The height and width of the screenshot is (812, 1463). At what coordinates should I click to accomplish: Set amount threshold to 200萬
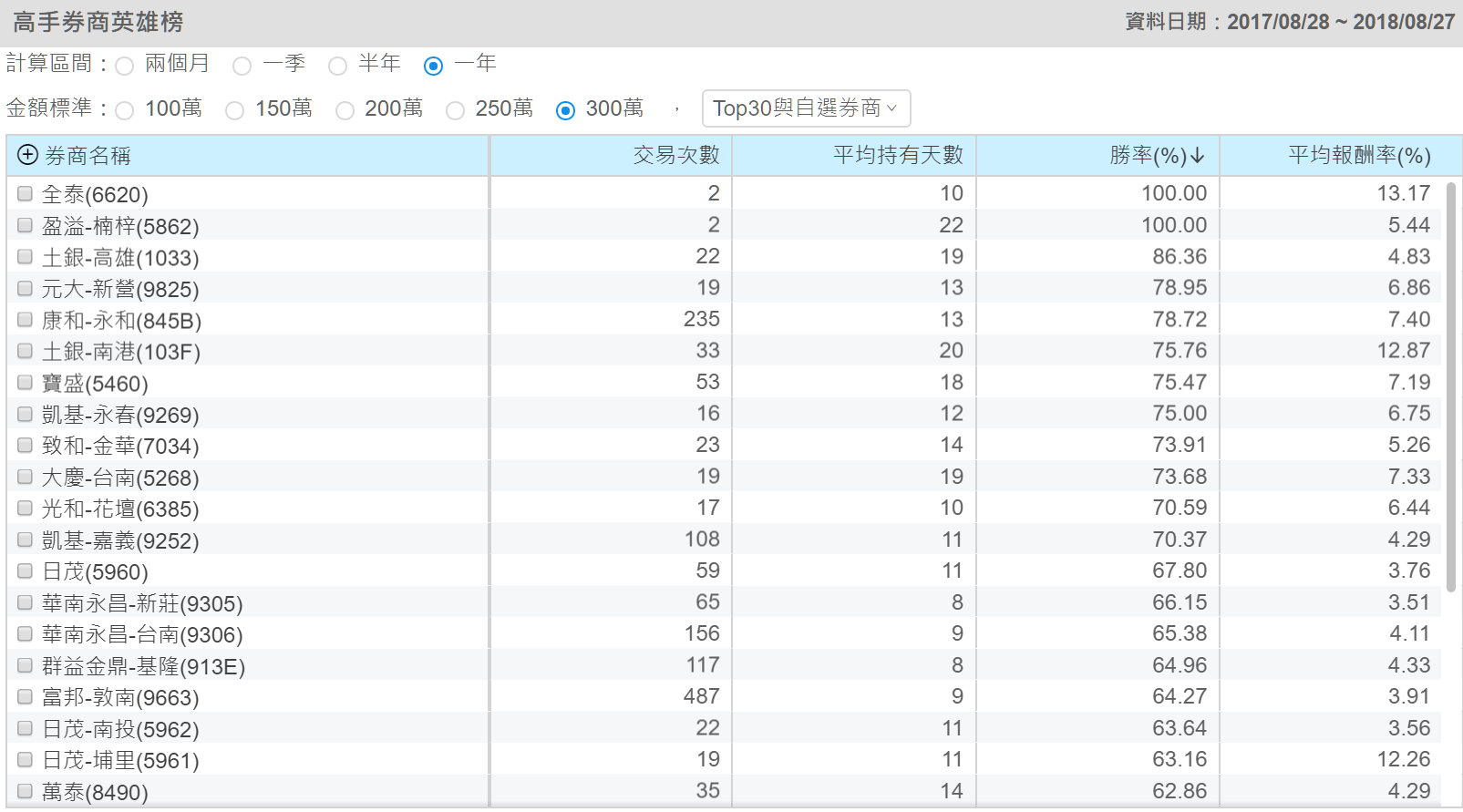[x=345, y=110]
